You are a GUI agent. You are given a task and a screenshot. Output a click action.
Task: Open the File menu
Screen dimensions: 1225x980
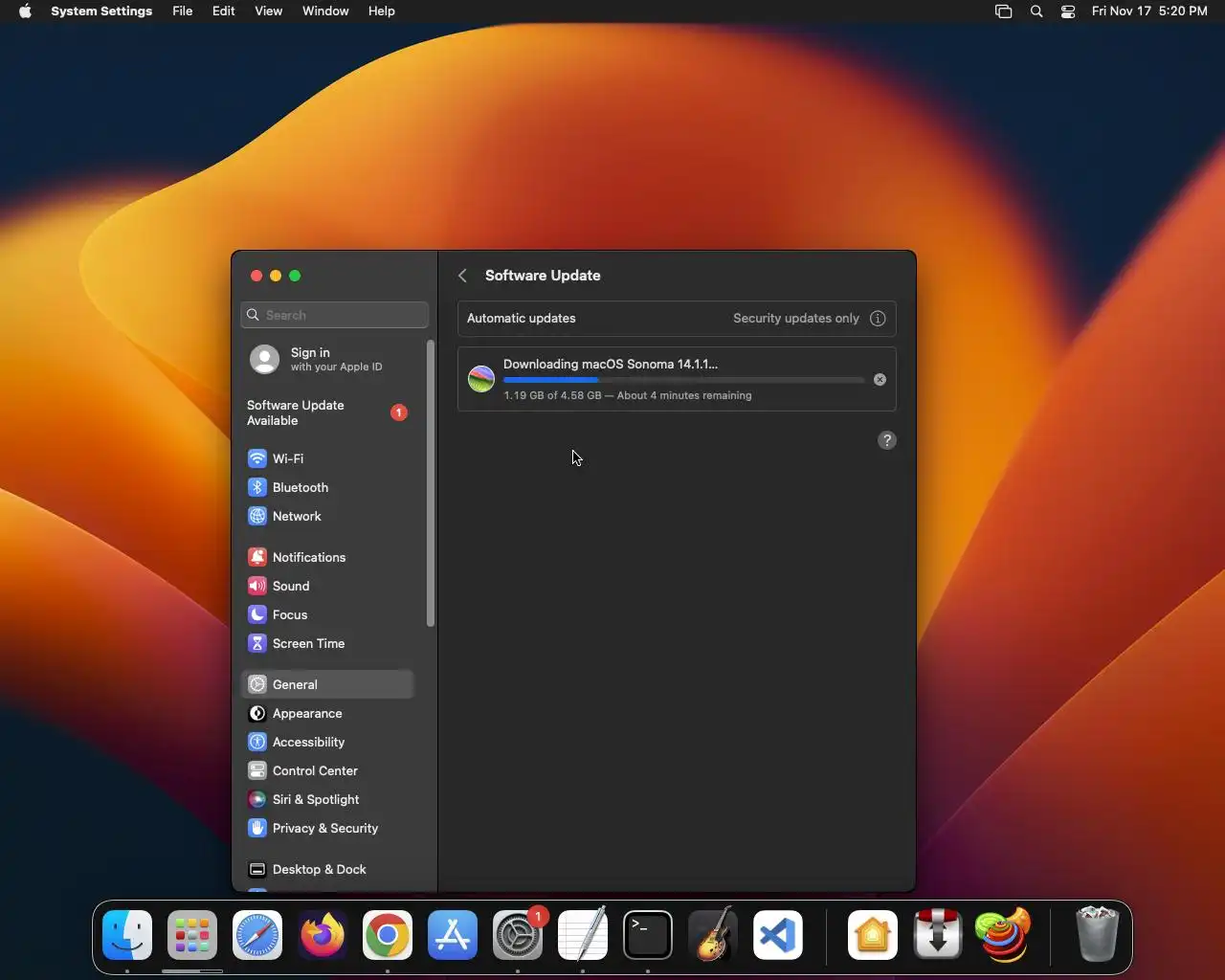[x=183, y=11]
